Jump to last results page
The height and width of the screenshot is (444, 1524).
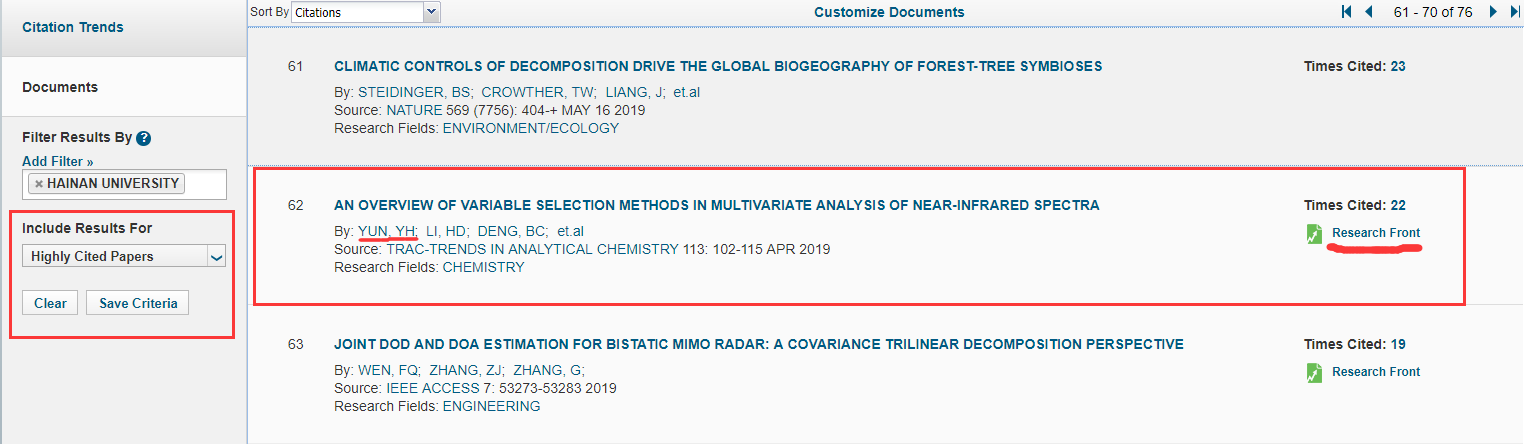(1515, 12)
